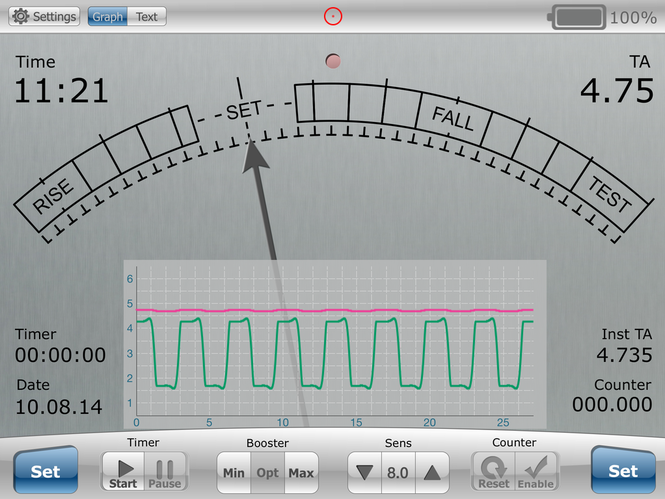This screenshot has width=665, height=499.
Task: Switch to the Text view tab
Action: (146, 17)
